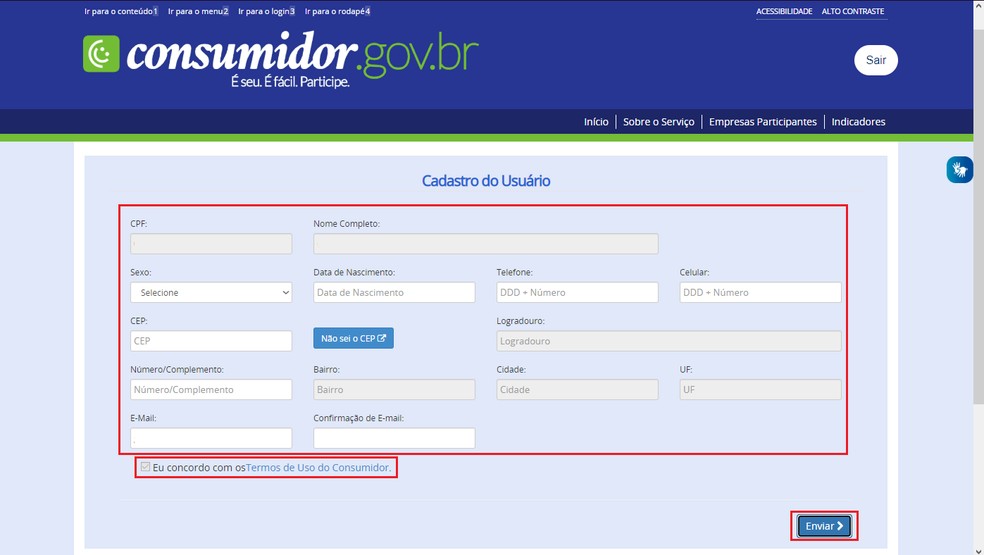
Task: Open the Sexo dropdown
Action: (x=211, y=293)
